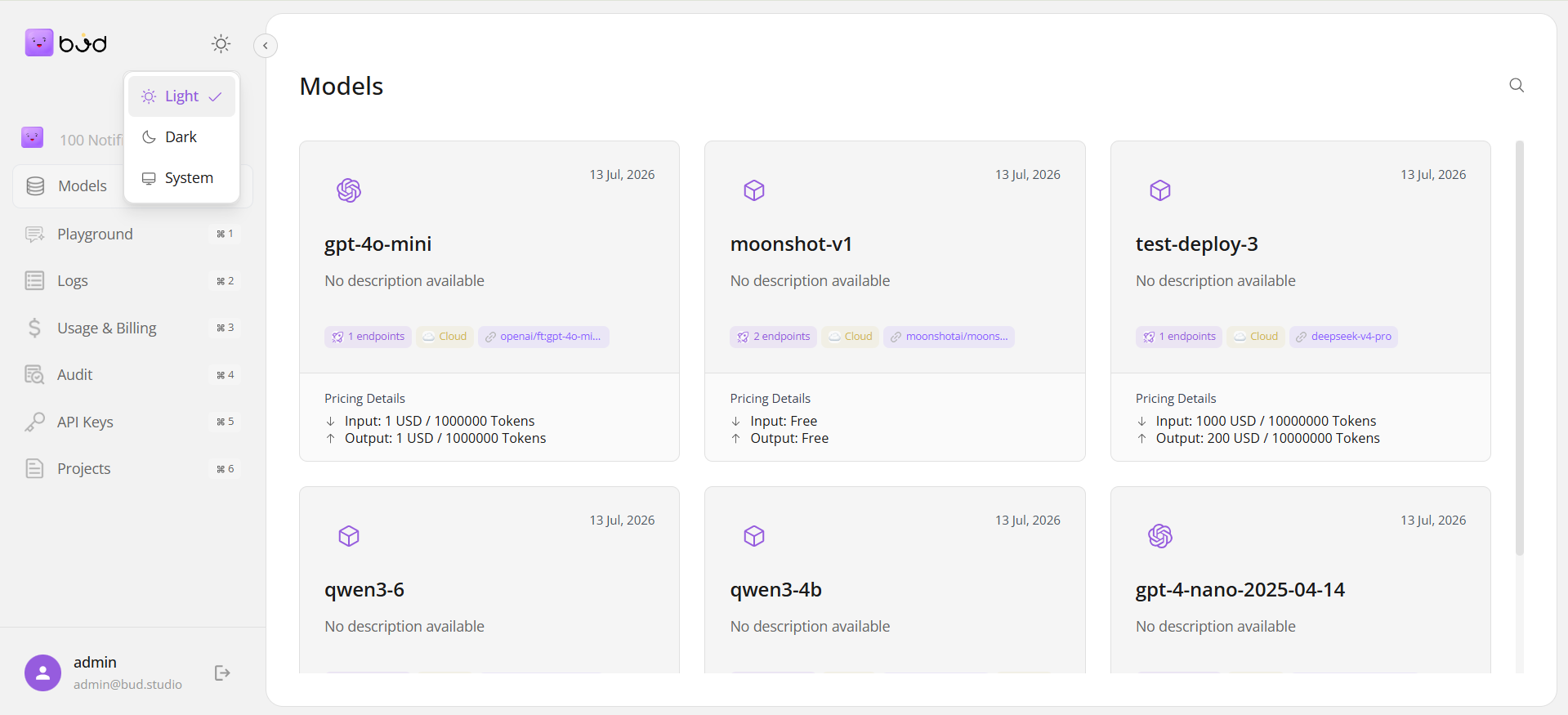Screen dimensions: 1568x715
Task: Click the deepseek-v4-pro link tag
Action: (1343, 337)
